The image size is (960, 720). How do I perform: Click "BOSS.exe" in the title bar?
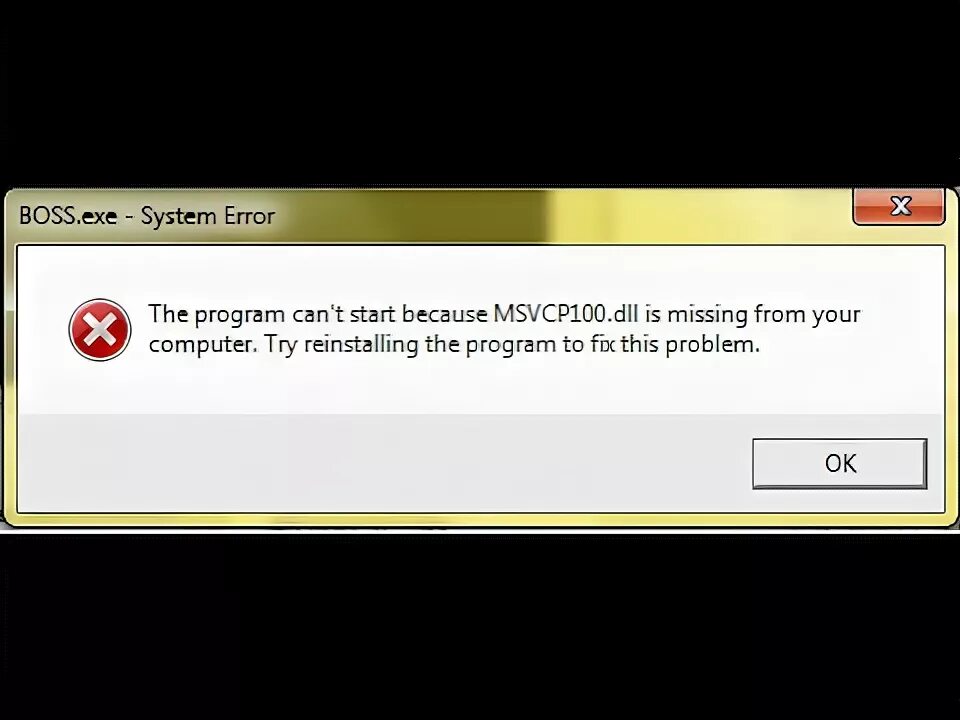tap(68, 216)
